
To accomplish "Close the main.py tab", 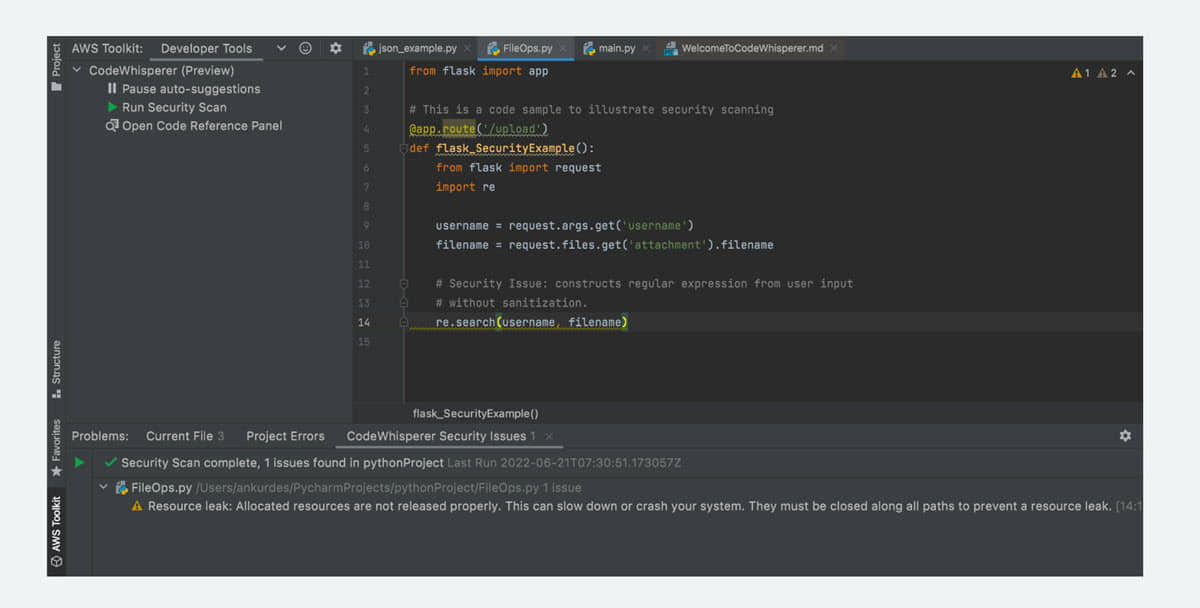I will 645,48.
